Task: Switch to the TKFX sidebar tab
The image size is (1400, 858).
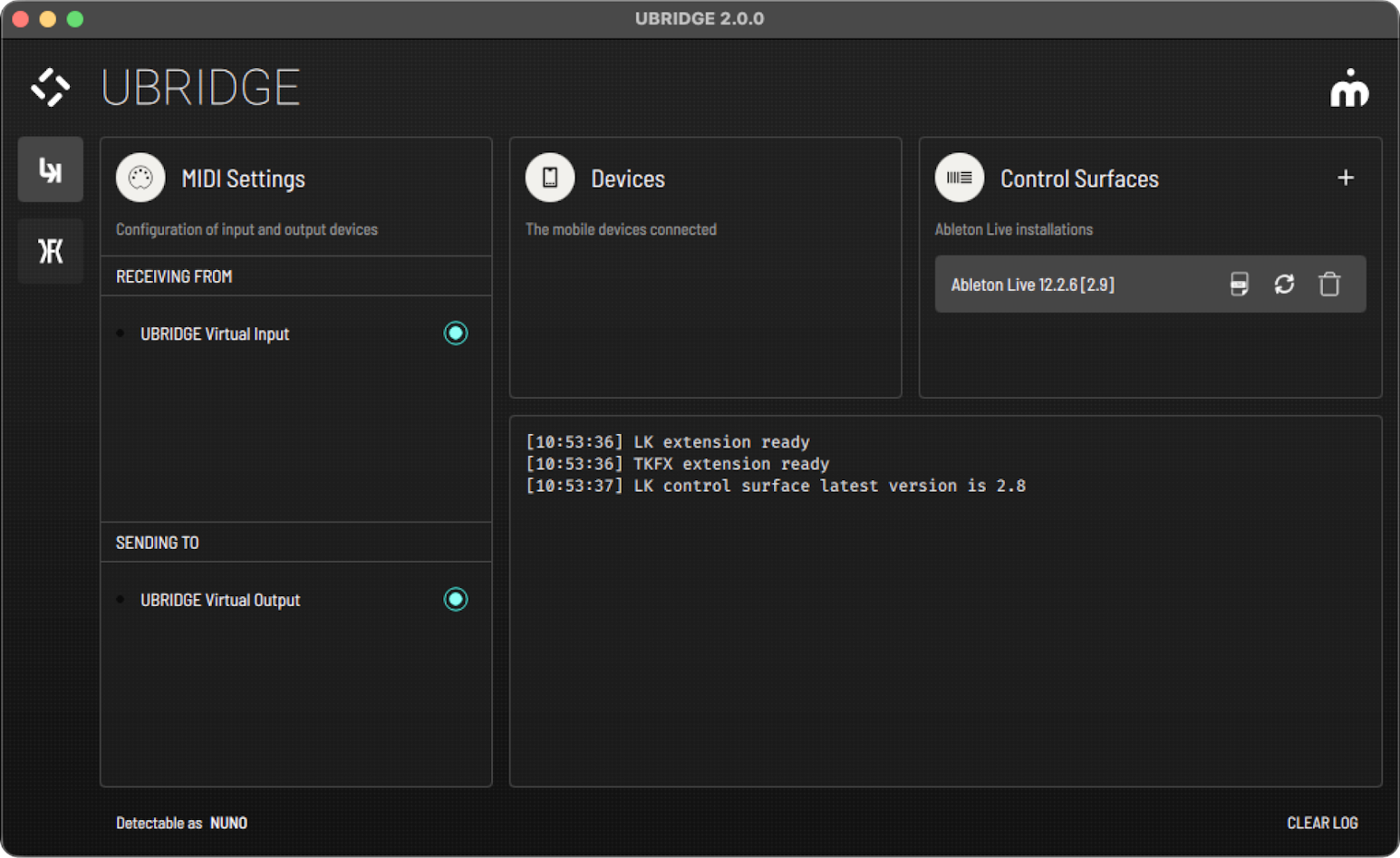Action: tap(51, 251)
